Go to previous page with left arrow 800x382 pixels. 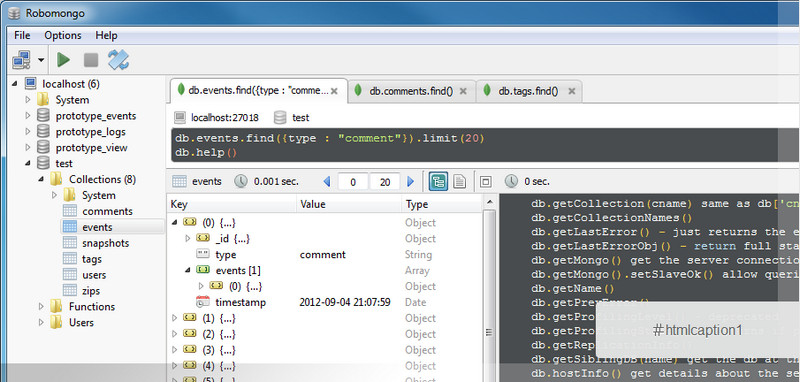(x=327, y=181)
